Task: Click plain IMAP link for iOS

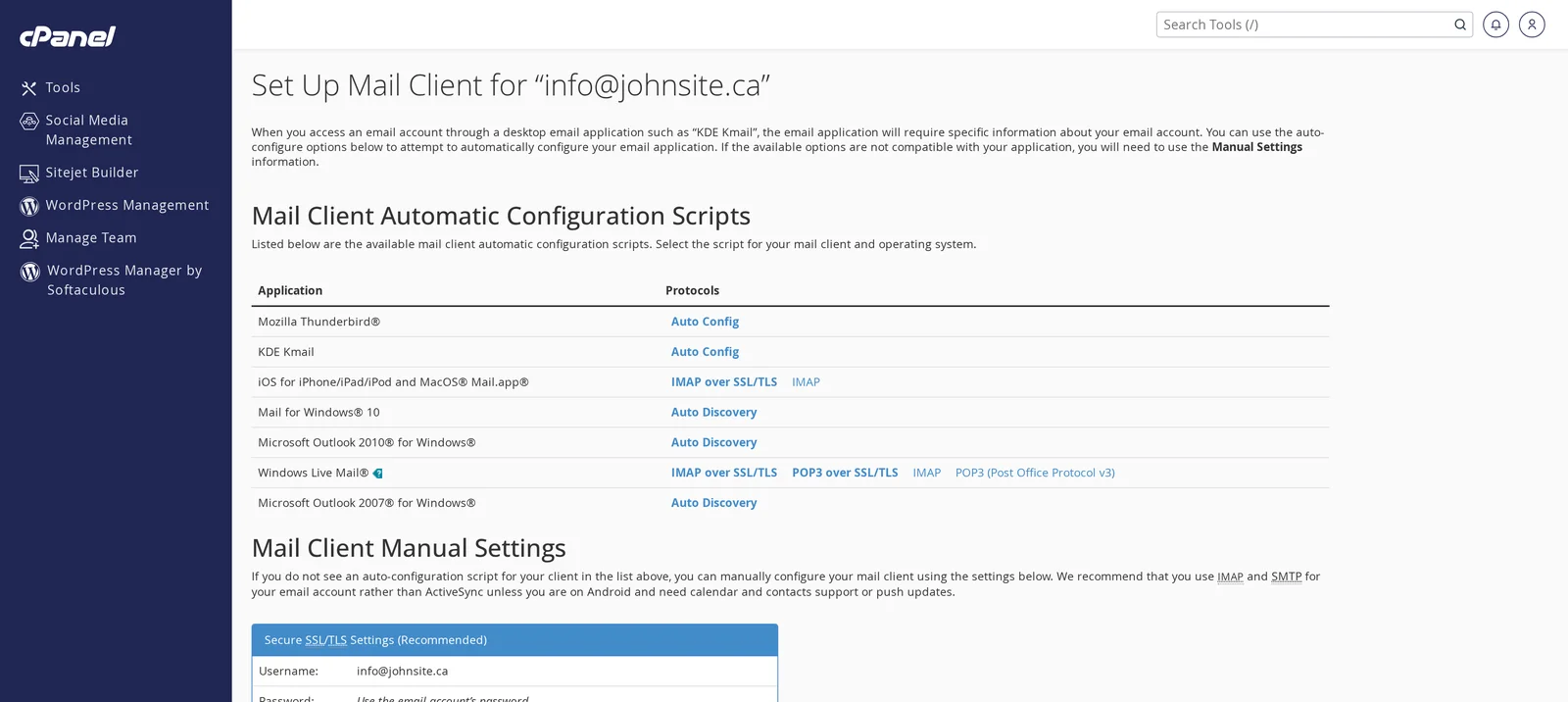Action: click(806, 382)
